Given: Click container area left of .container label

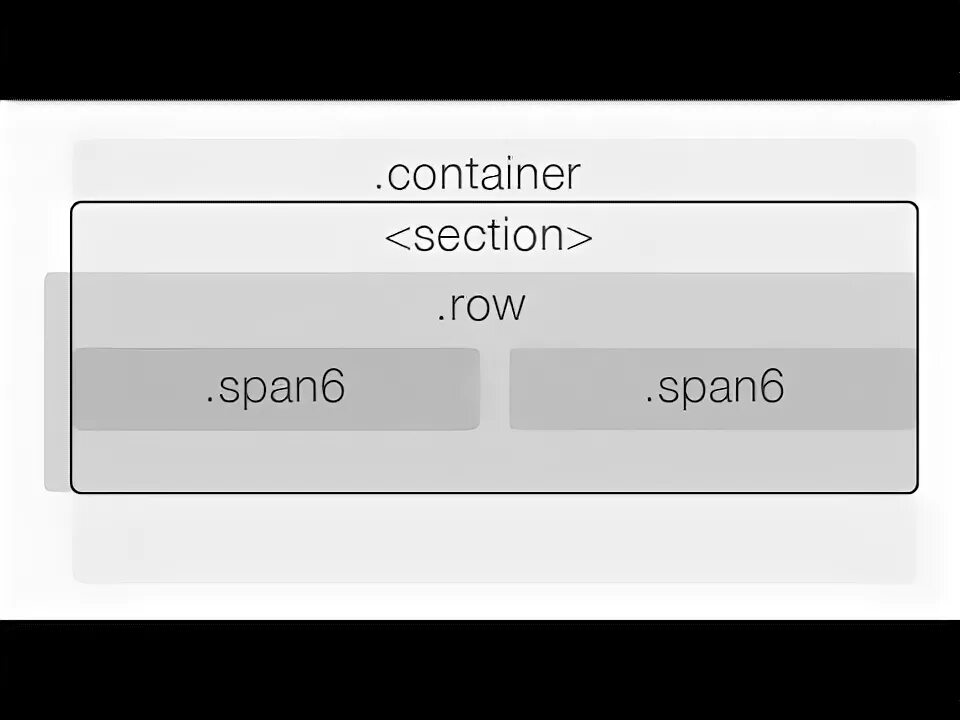Looking at the screenshot, I should click(x=220, y=172).
